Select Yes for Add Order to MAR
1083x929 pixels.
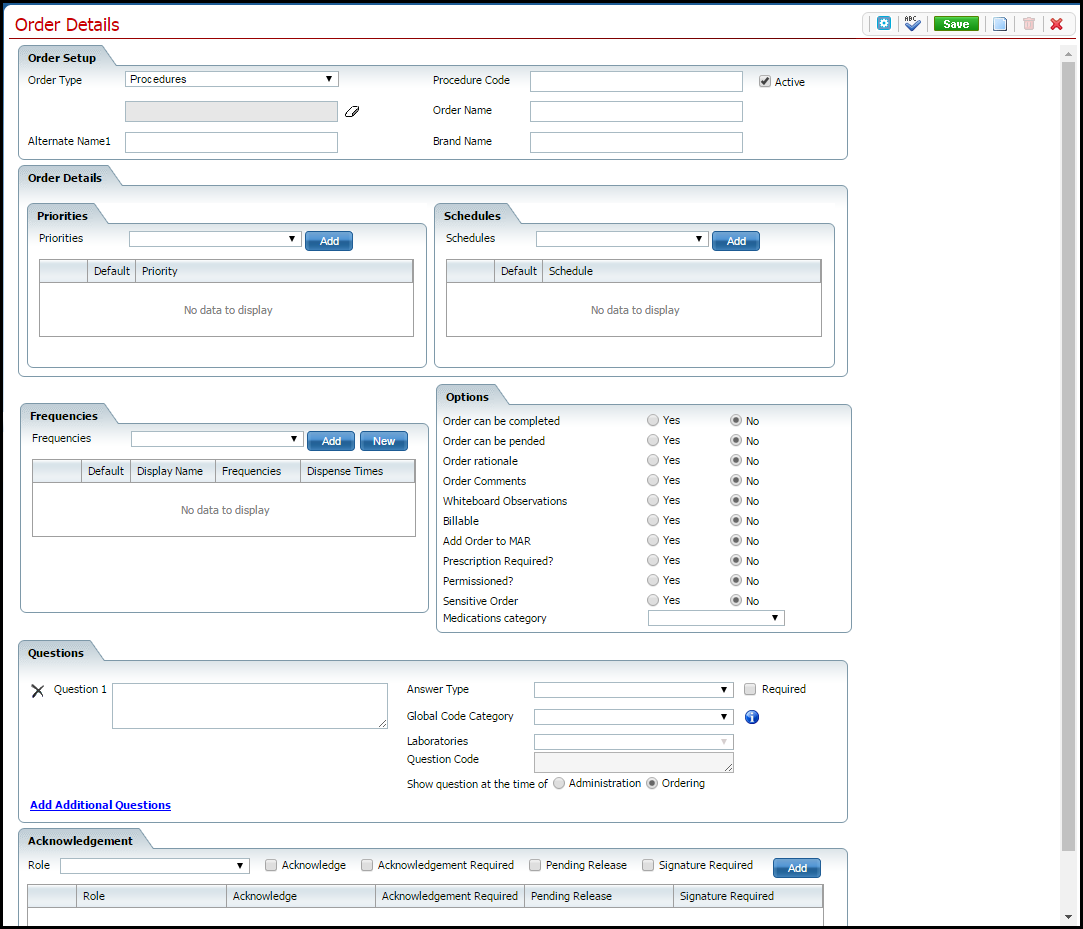(653, 540)
